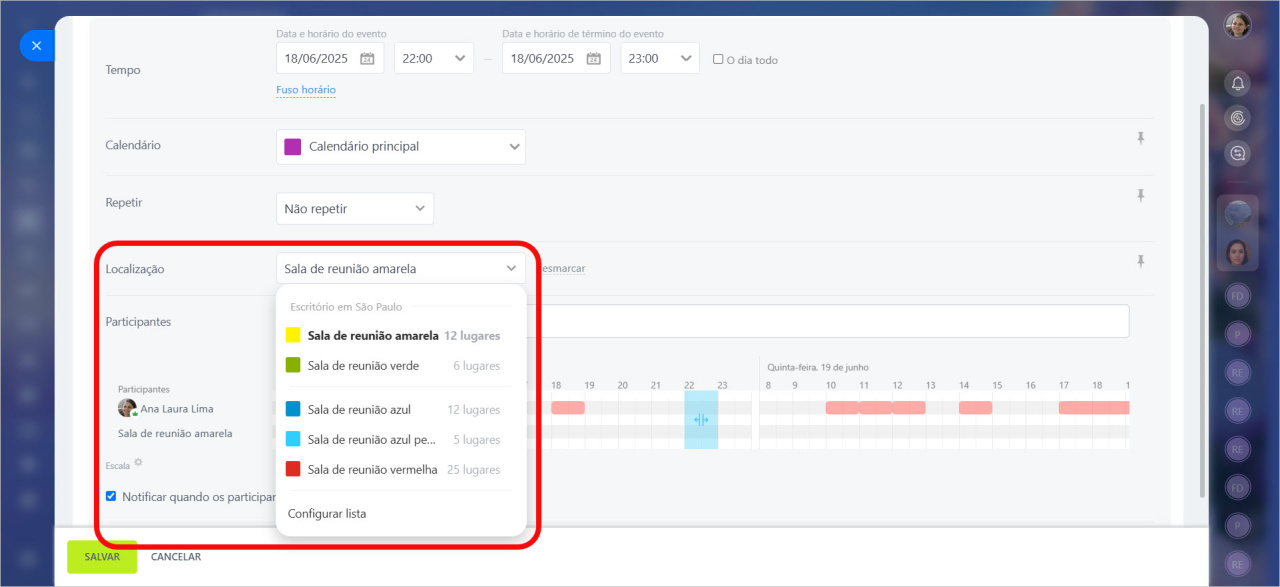Click the 'Ana Laura Lima' participant name
Screen dimensions: 1280x587
tap(177, 409)
